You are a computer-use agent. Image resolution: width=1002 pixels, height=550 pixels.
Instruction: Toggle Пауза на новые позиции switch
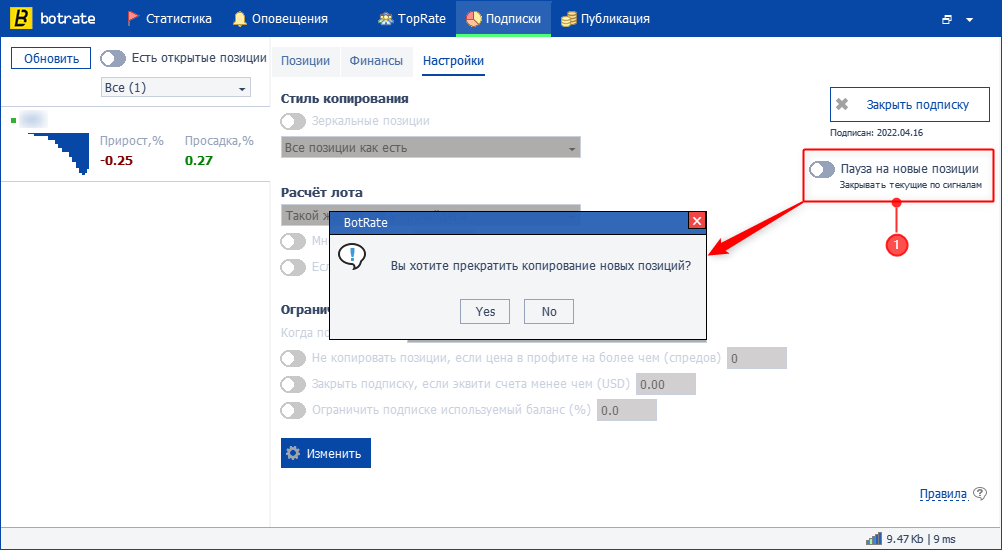pos(822,169)
